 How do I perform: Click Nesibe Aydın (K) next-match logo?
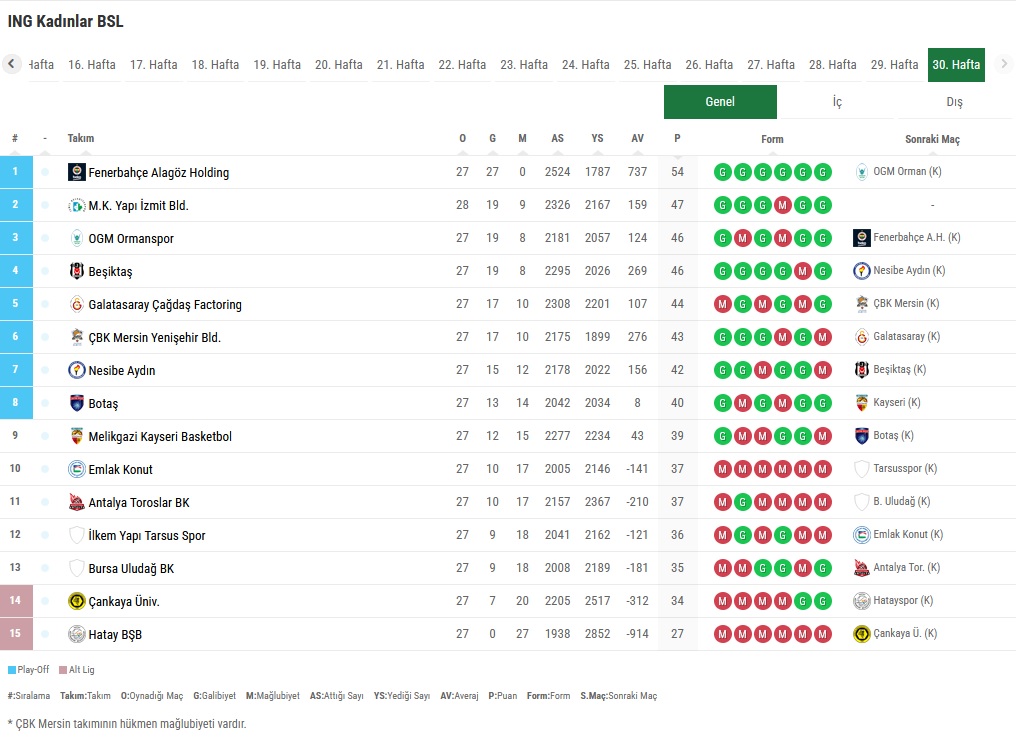[x=861, y=271]
